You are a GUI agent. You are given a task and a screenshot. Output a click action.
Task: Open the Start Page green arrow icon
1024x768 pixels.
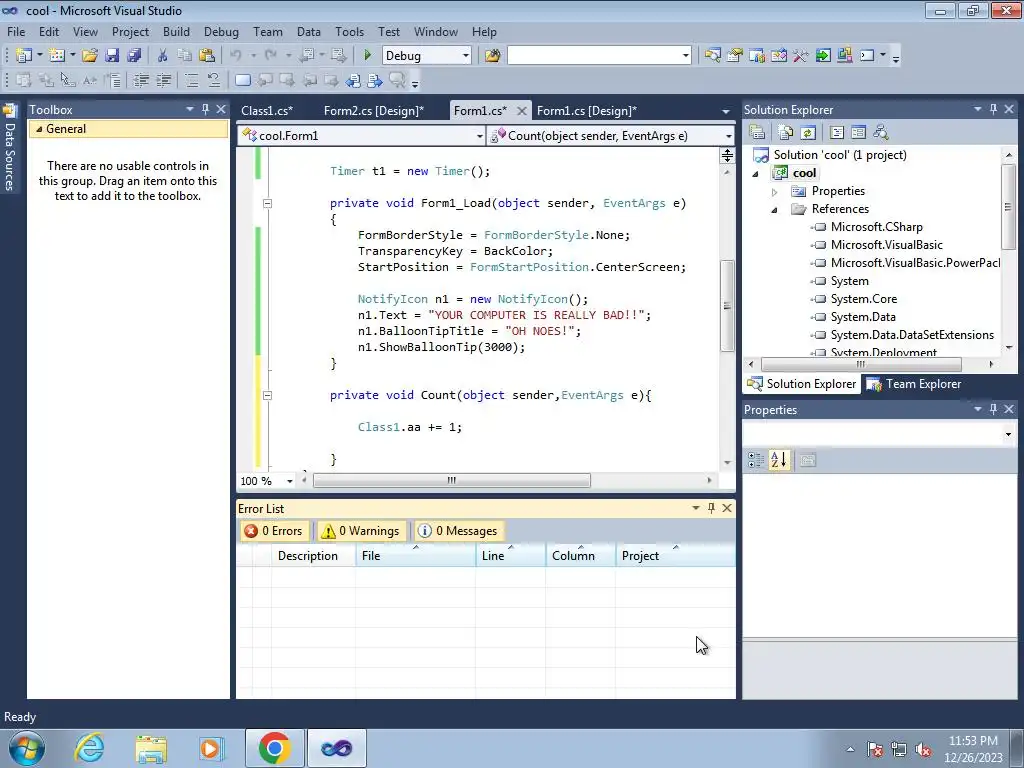823,56
